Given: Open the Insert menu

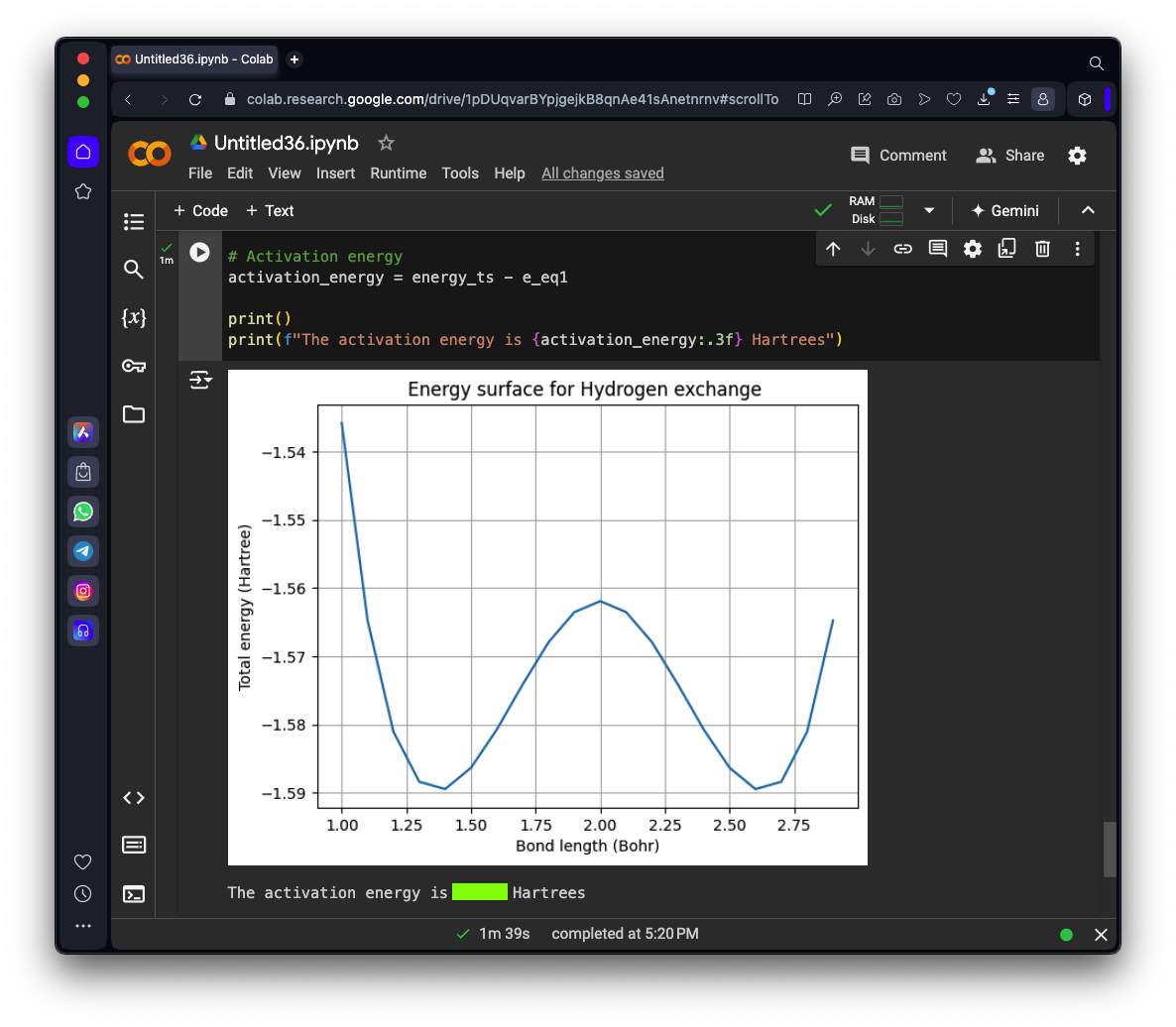Looking at the screenshot, I should point(335,173).
